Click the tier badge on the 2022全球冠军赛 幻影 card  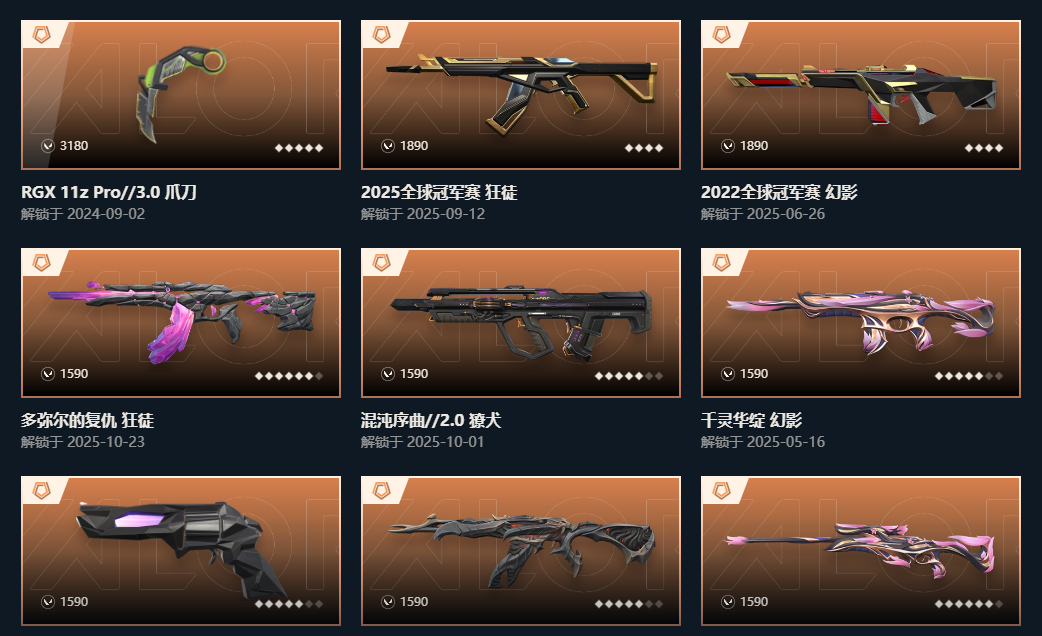pyautogui.click(x=722, y=35)
